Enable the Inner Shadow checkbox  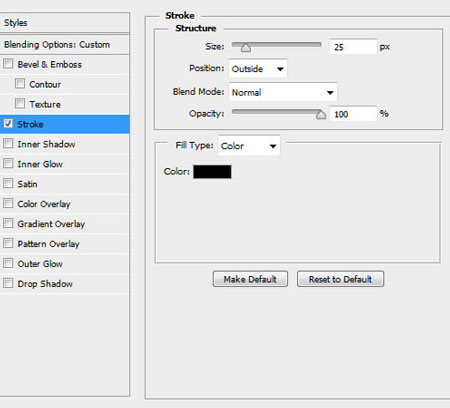pyautogui.click(x=8, y=143)
